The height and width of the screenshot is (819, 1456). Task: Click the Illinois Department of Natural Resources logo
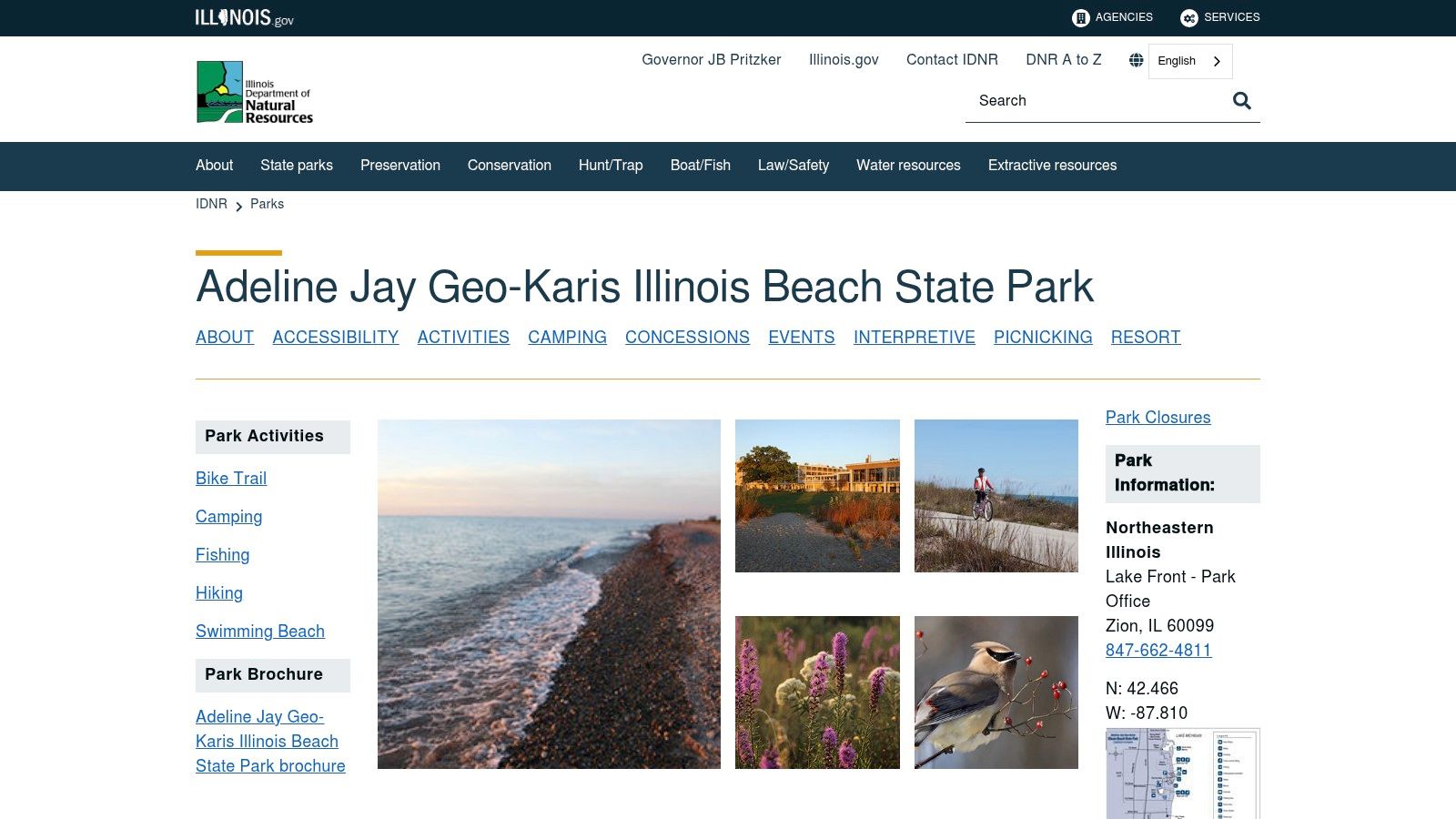tap(255, 92)
